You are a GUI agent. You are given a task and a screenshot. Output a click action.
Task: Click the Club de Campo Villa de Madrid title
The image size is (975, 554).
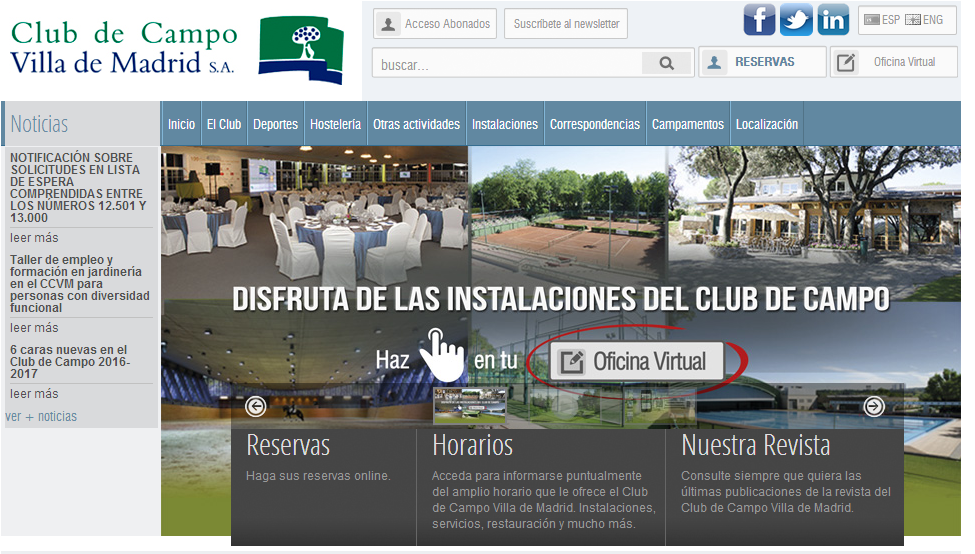(123, 48)
